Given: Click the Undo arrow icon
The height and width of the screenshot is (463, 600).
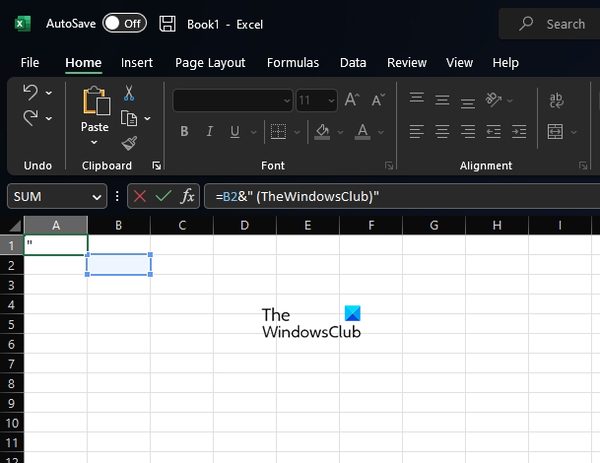Looking at the screenshot, I should coord(30,93).
